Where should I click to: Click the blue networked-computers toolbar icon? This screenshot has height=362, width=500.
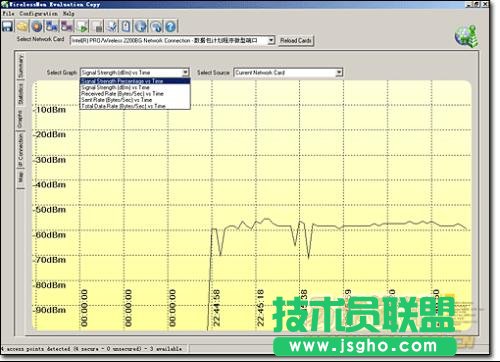click(52, 26)
